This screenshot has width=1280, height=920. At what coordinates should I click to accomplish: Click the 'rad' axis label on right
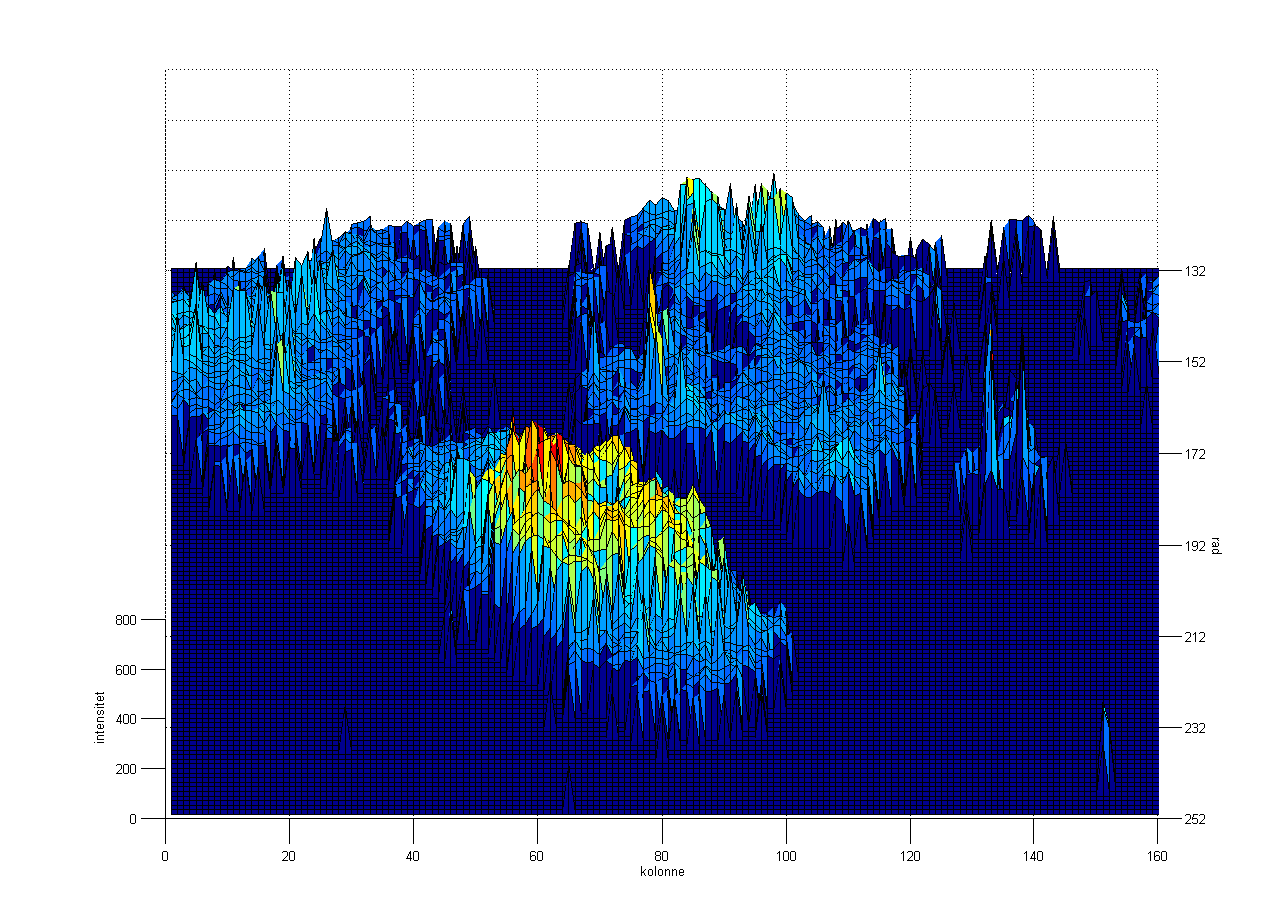pos(1216,545)
